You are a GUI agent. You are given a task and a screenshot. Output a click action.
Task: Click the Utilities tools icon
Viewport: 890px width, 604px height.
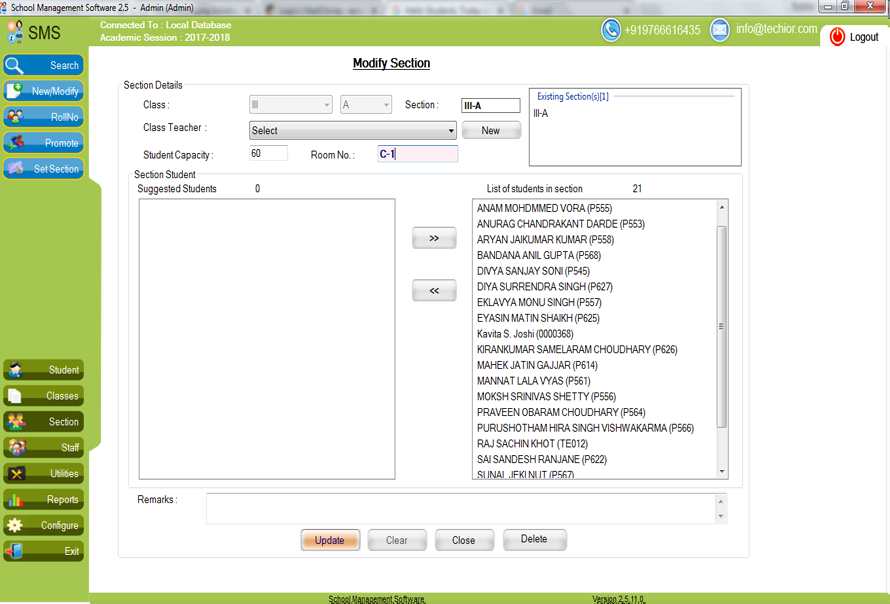pyautogui.click(x=16, y=473)
